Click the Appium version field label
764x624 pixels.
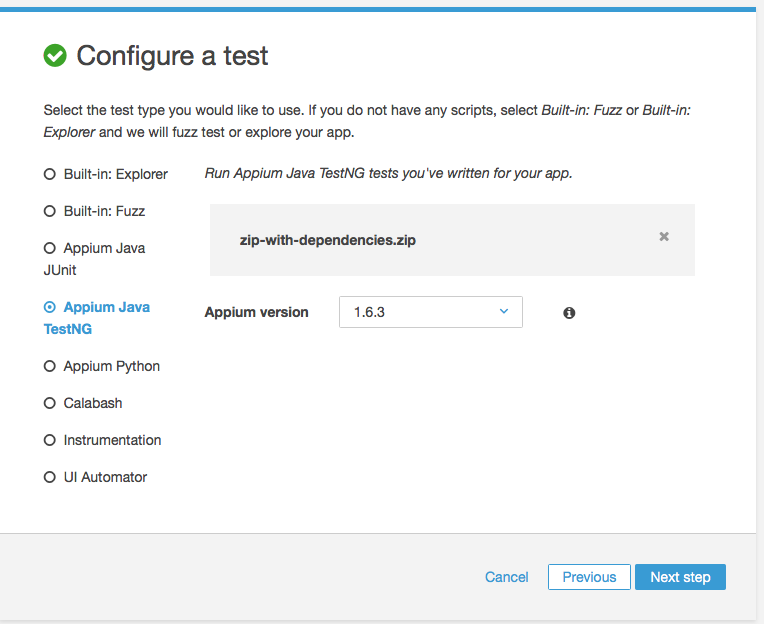click(x=256, y=312)
